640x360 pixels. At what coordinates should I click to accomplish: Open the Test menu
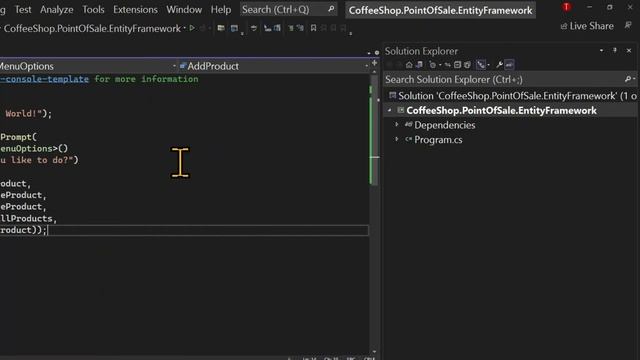click(23, 9)
